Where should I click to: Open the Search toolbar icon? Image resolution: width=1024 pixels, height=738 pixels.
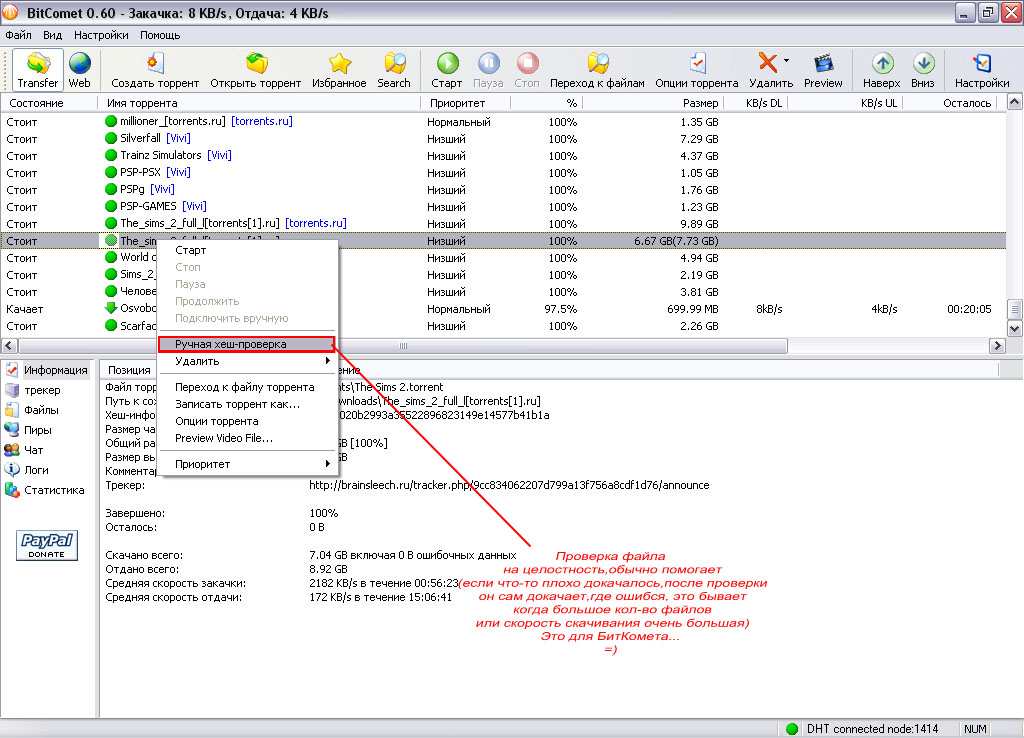[x=394, y=69]
